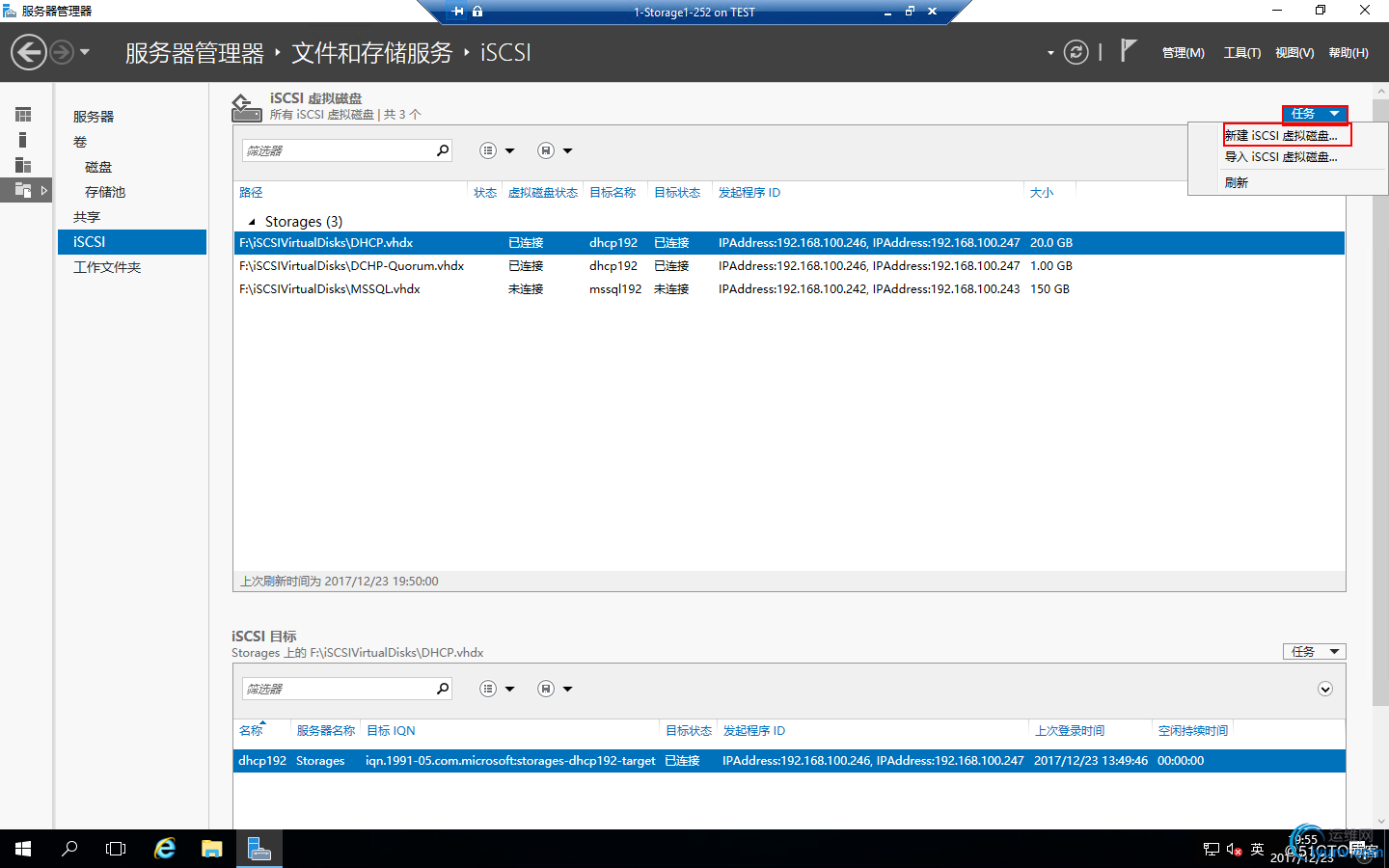The width and height of the screenshot is (1389, 868).
Task: Click the save query icon above virtual disks
Action: pyautogui.click(x=546, y=150)
